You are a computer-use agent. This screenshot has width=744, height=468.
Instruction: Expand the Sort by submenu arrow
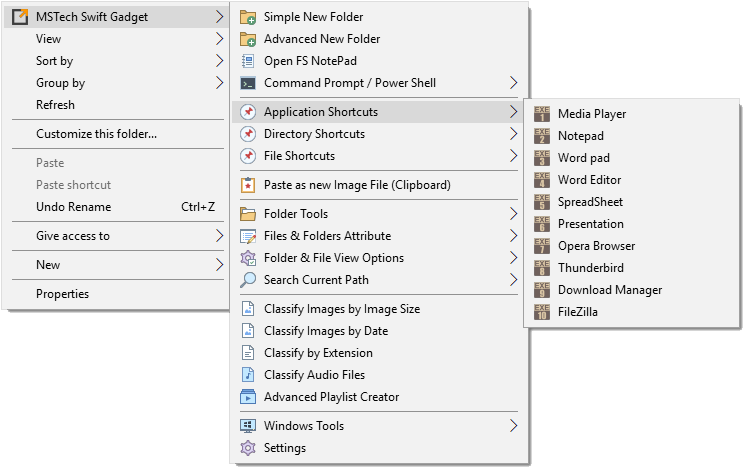point(219,61)
